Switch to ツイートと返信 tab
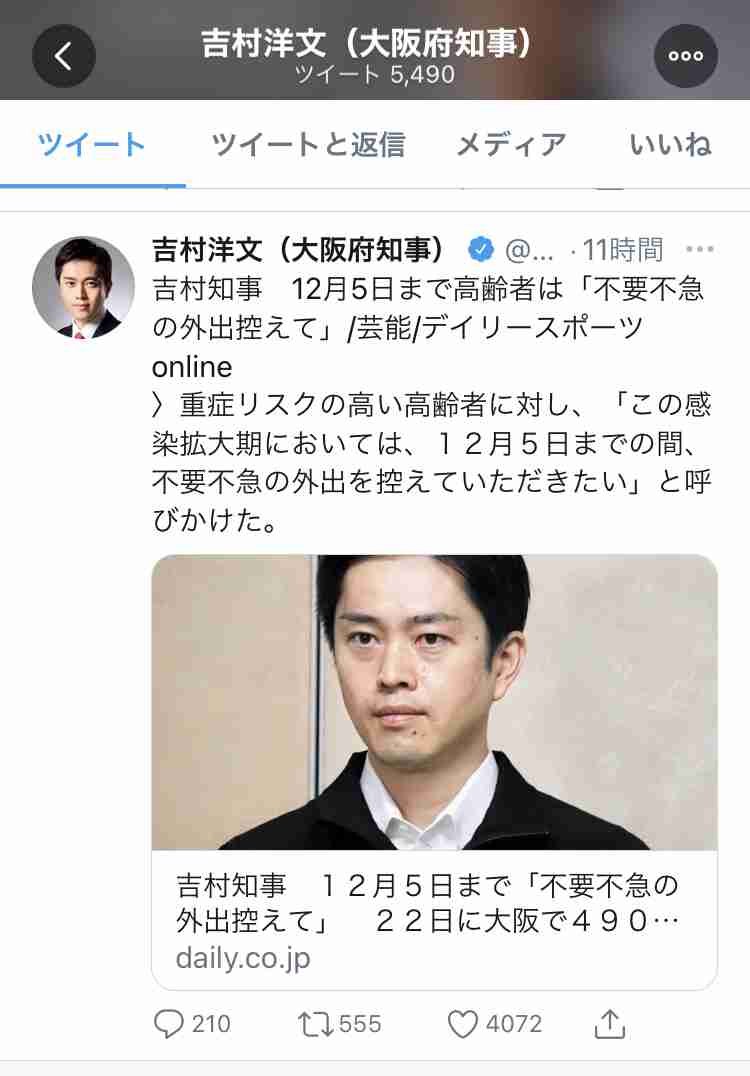This screenshot has width=750, height=1076. 308,144
